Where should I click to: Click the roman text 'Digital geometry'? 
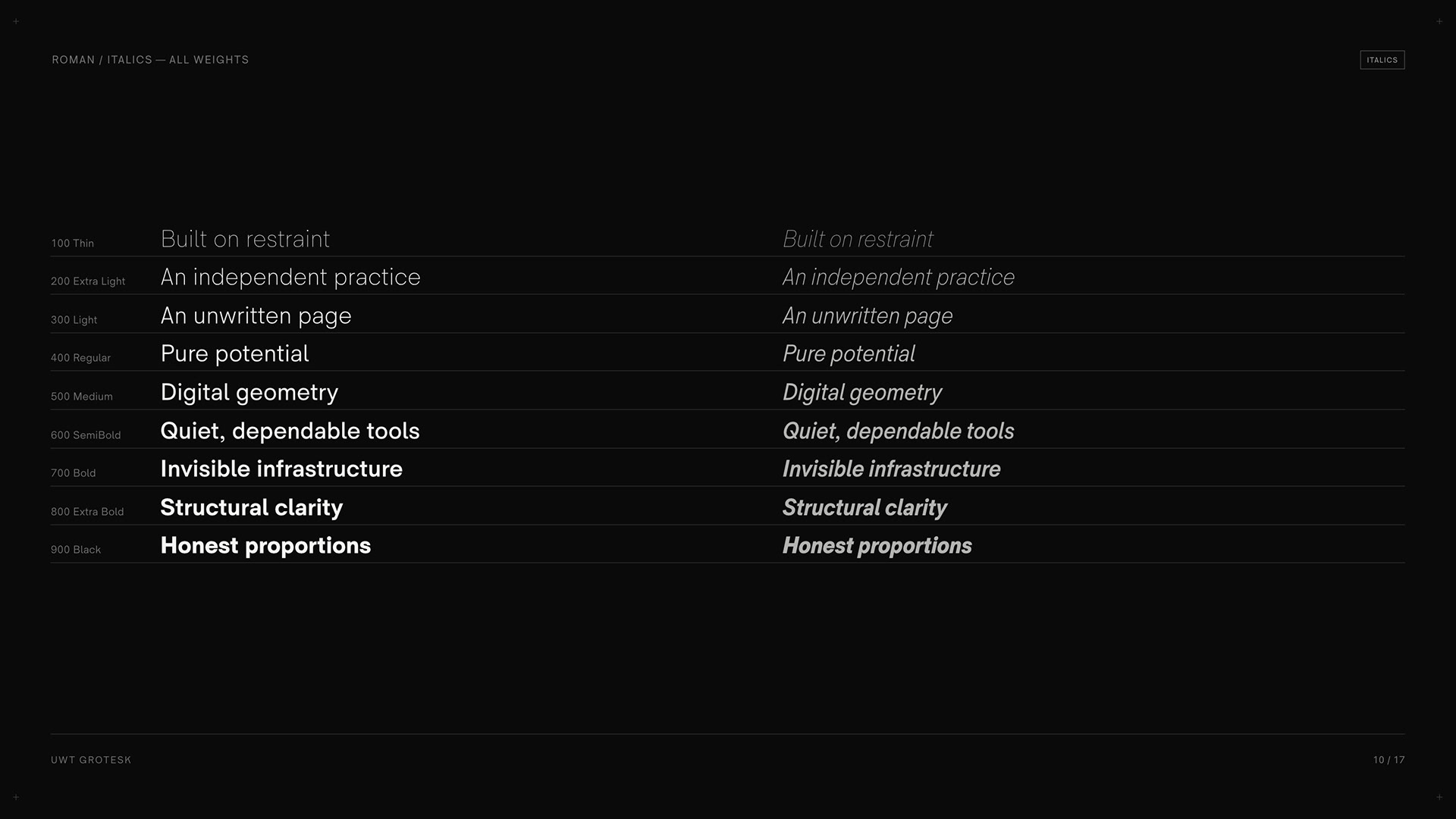[x=249, y=393]
